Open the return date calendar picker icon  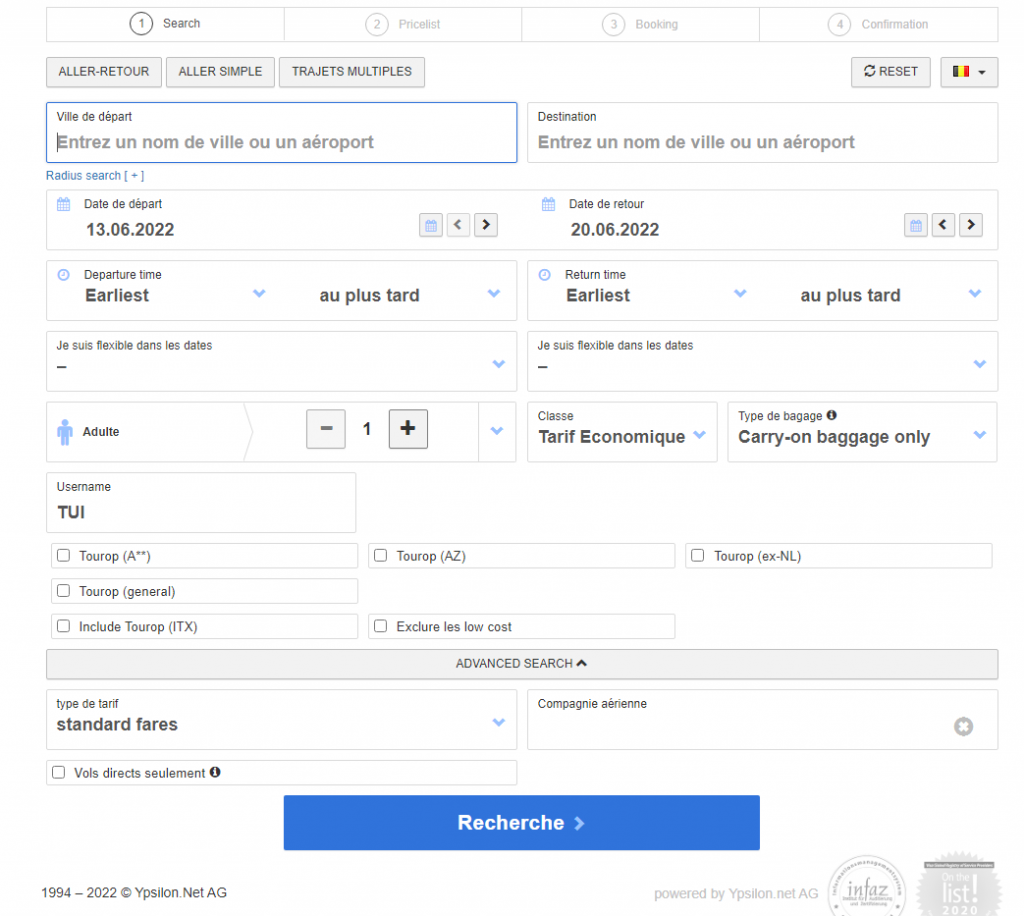point(916,225)
